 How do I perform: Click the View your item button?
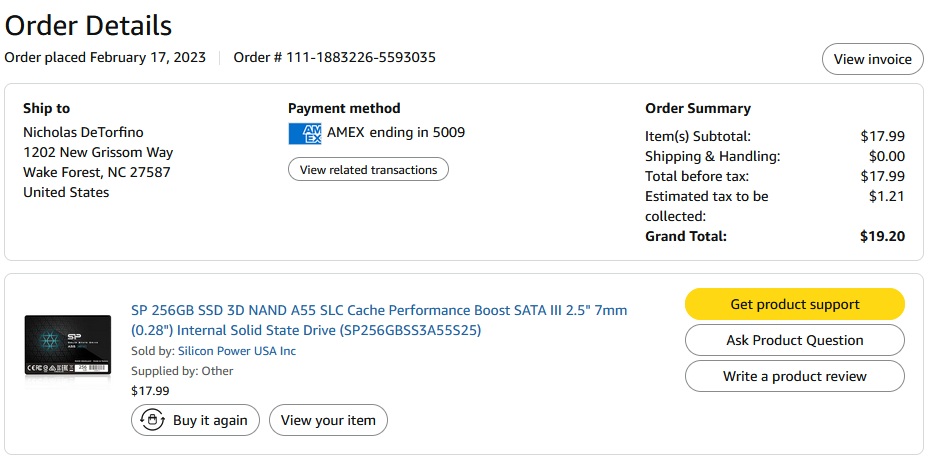[328, 420]
